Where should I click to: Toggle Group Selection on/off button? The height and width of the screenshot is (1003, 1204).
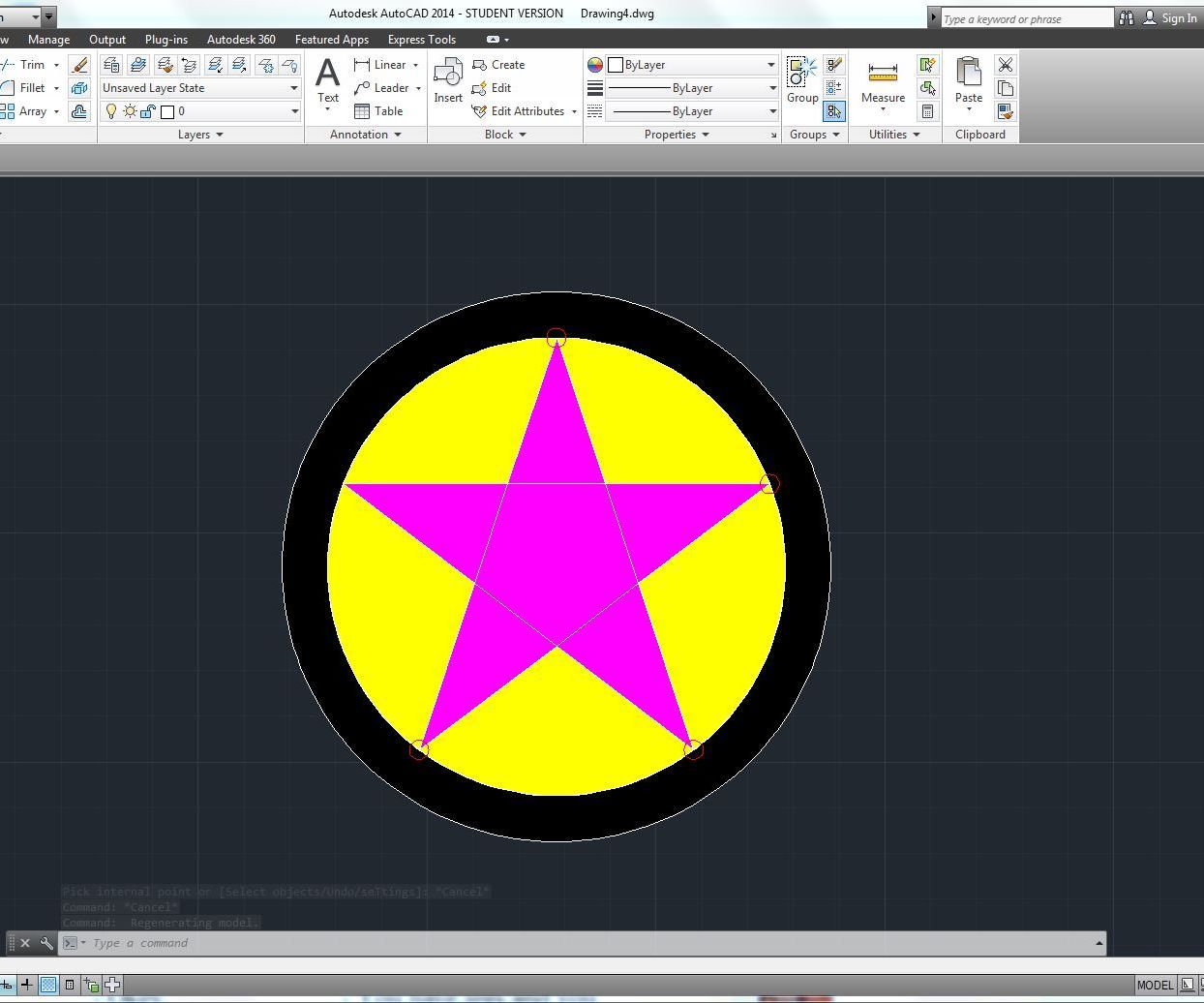click(x=834, y=111)
